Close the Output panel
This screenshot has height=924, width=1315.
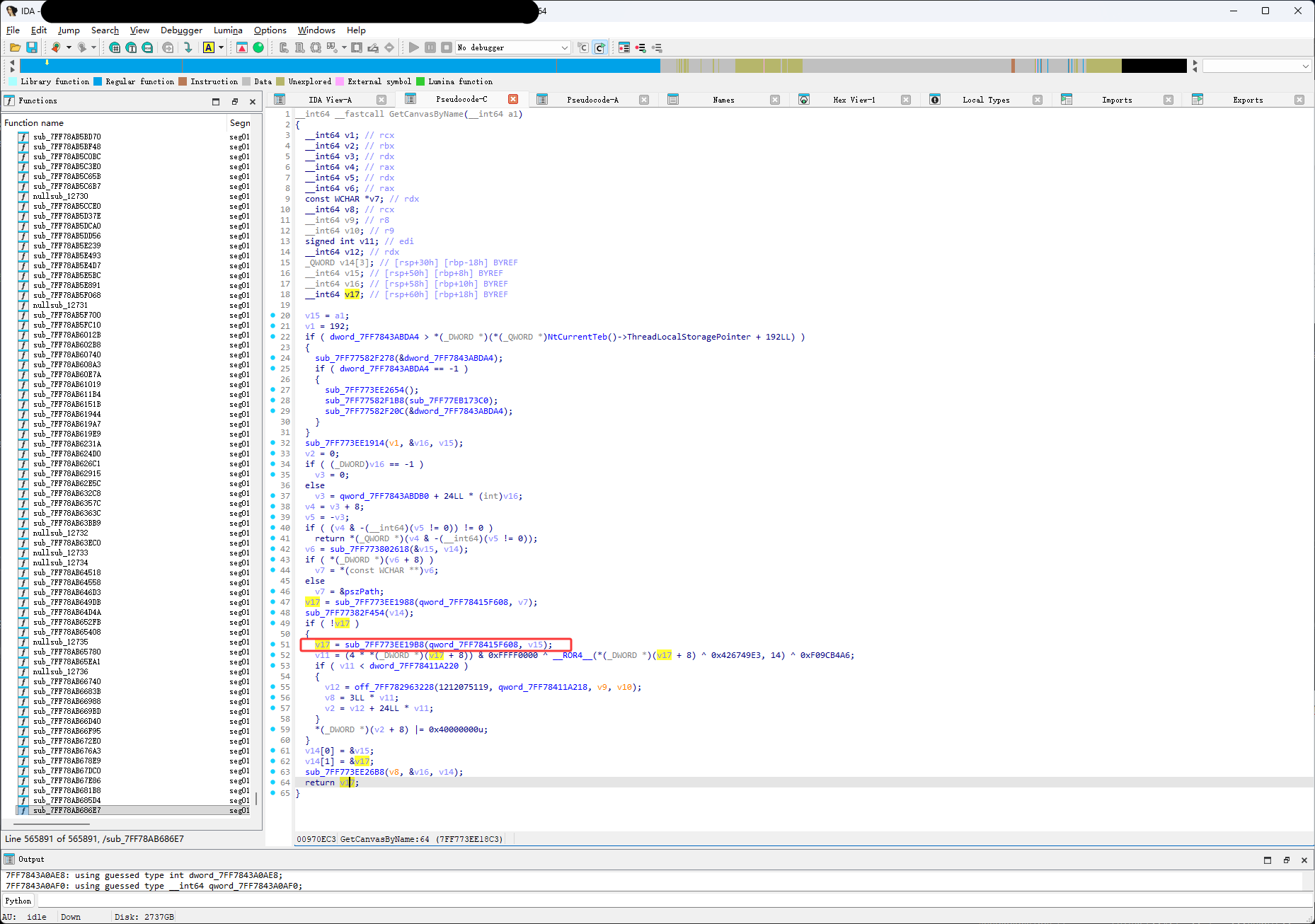pyautogui.click(x=1304, y=860)
